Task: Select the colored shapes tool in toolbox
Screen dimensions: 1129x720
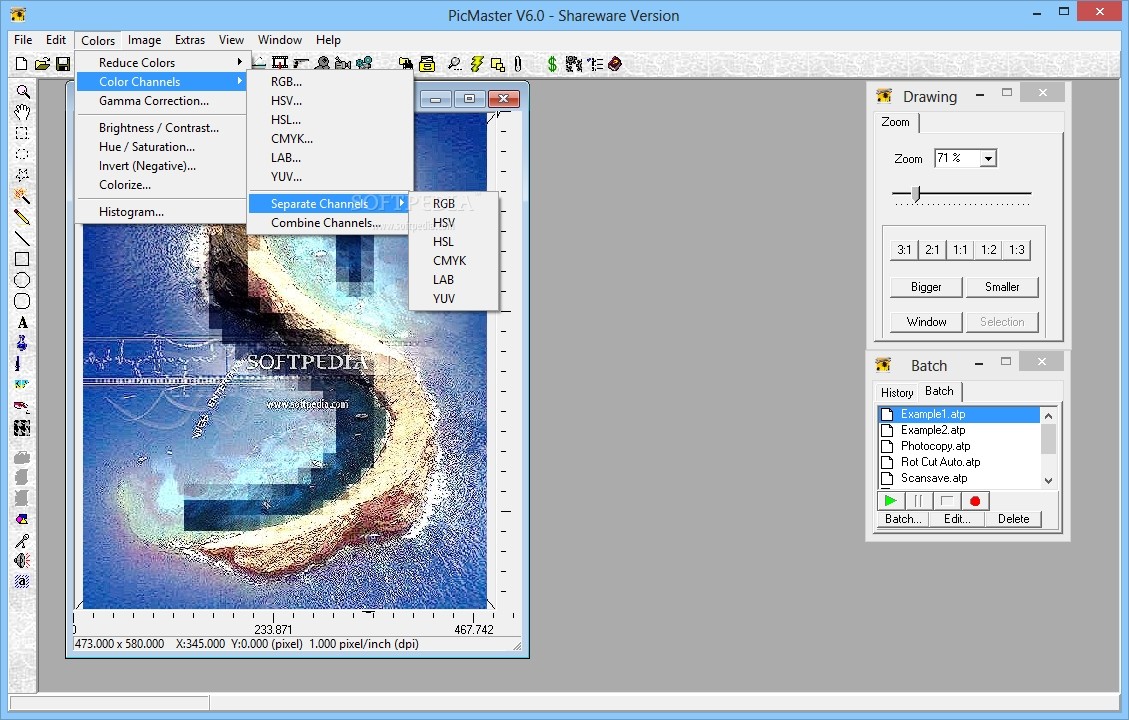Action: (x=22, y=519)
